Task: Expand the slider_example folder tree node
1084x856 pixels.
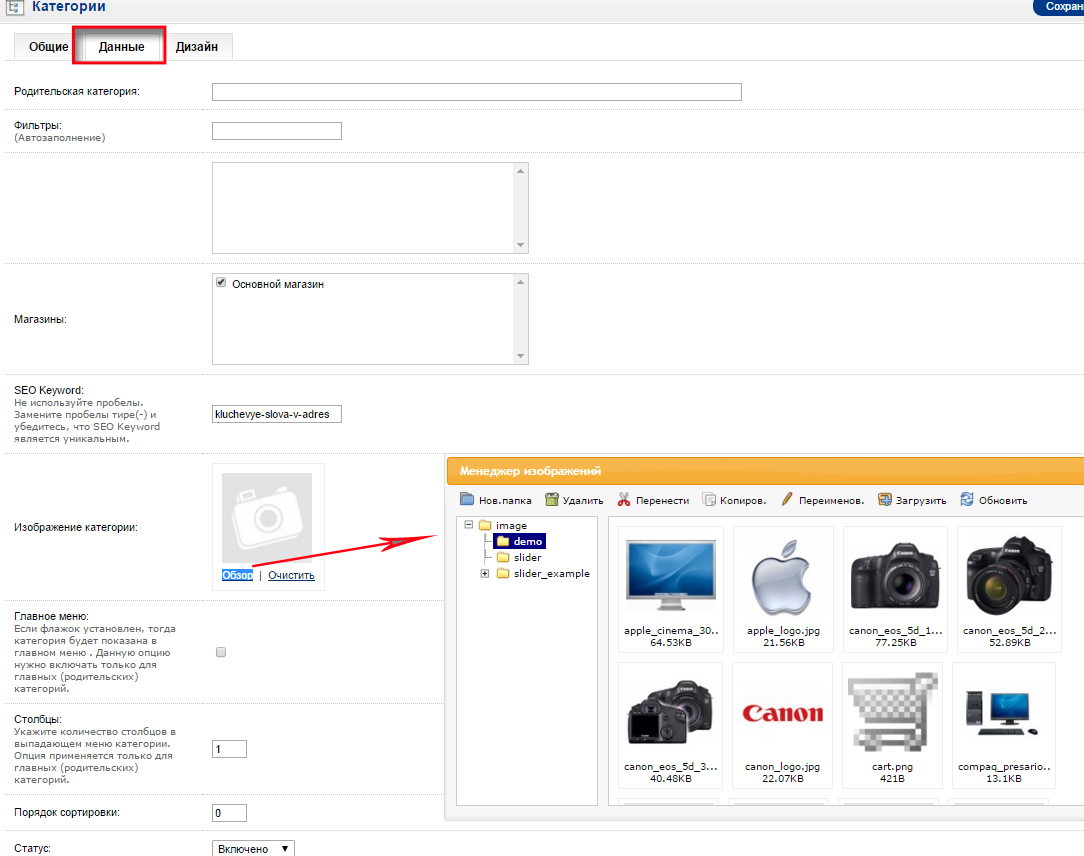Action: pos(485,574)
